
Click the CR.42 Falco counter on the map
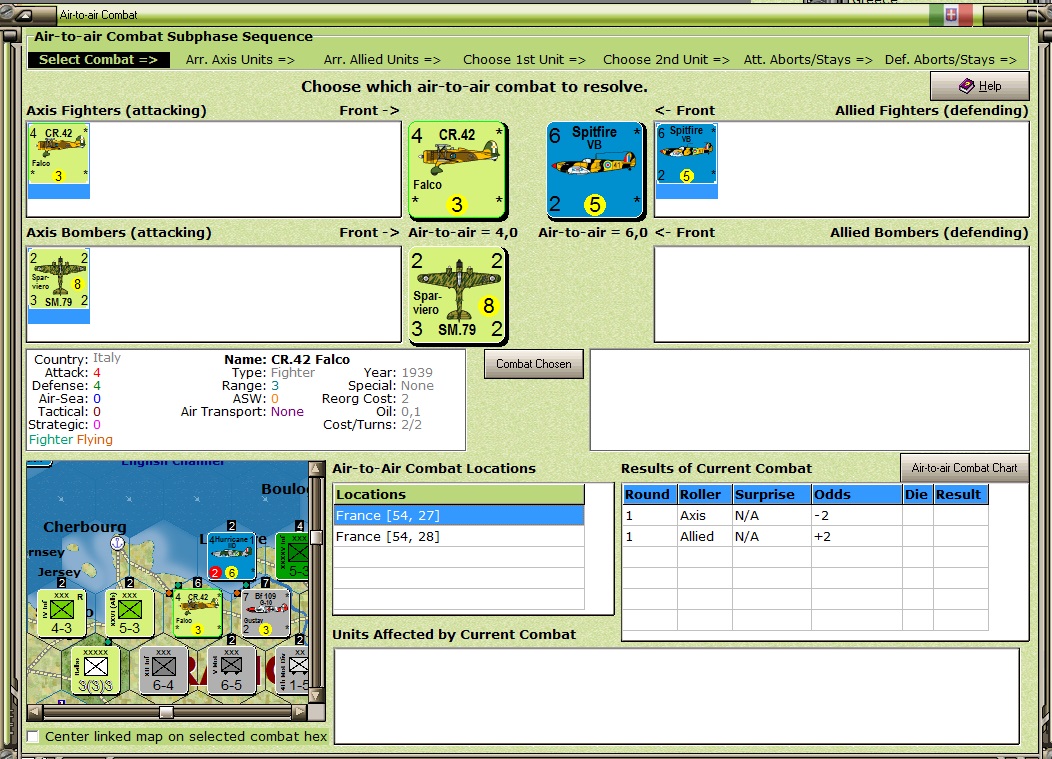198,613
